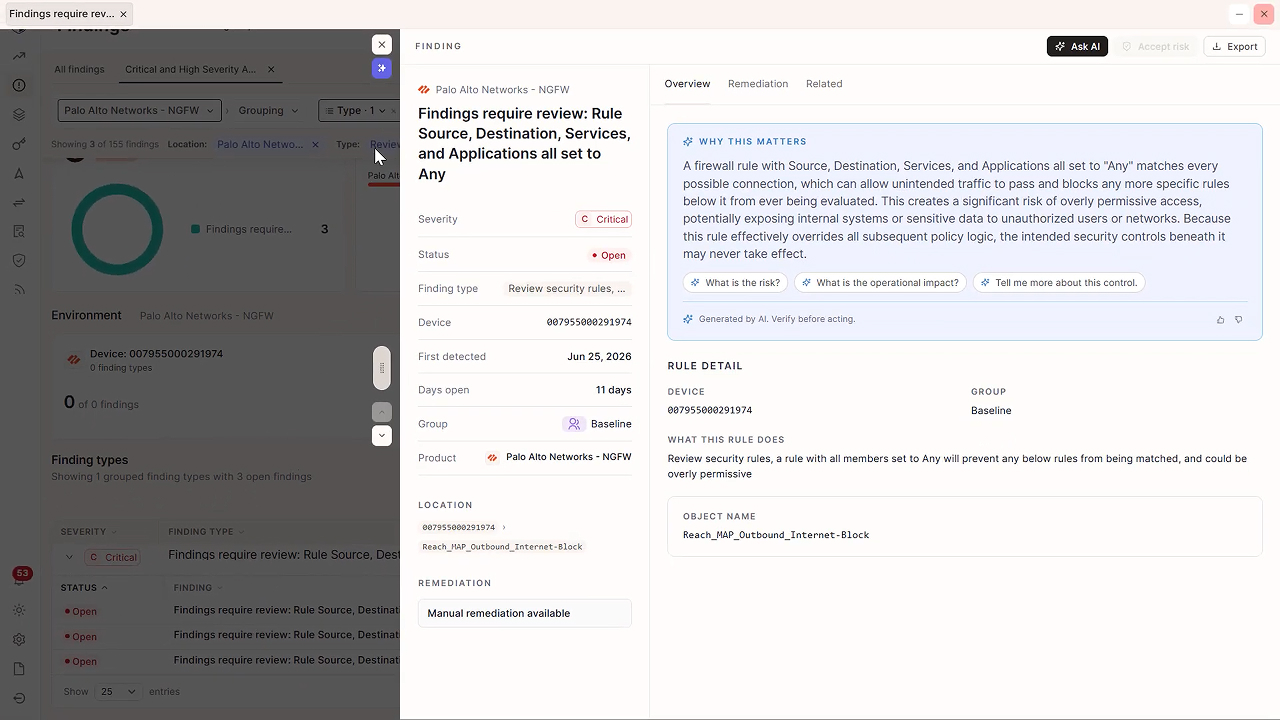Viewport: 1280px width, 720px height.
Task: Click the purple AI sparkle button
Action: [x=382, y=68]
